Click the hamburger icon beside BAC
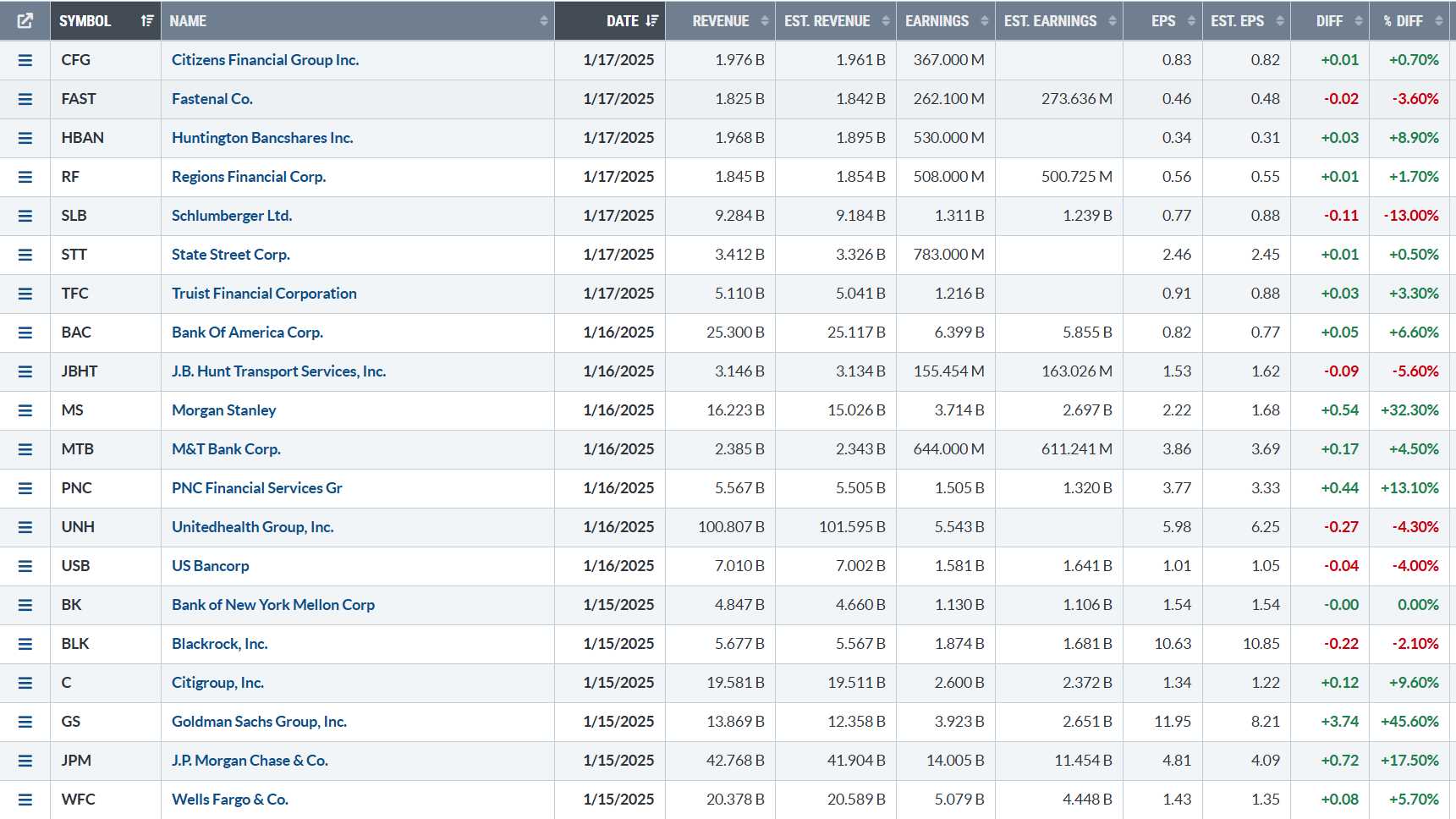Screen dimensions: 1456x819 click(25, 333)
